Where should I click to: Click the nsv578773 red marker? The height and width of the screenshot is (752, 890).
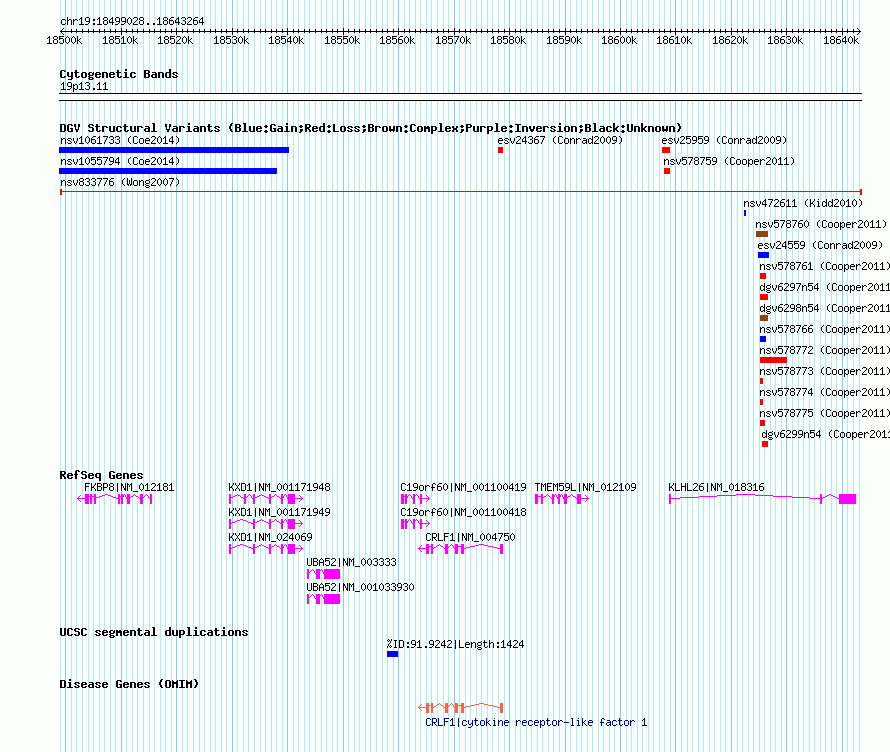[x=761, y=381]
